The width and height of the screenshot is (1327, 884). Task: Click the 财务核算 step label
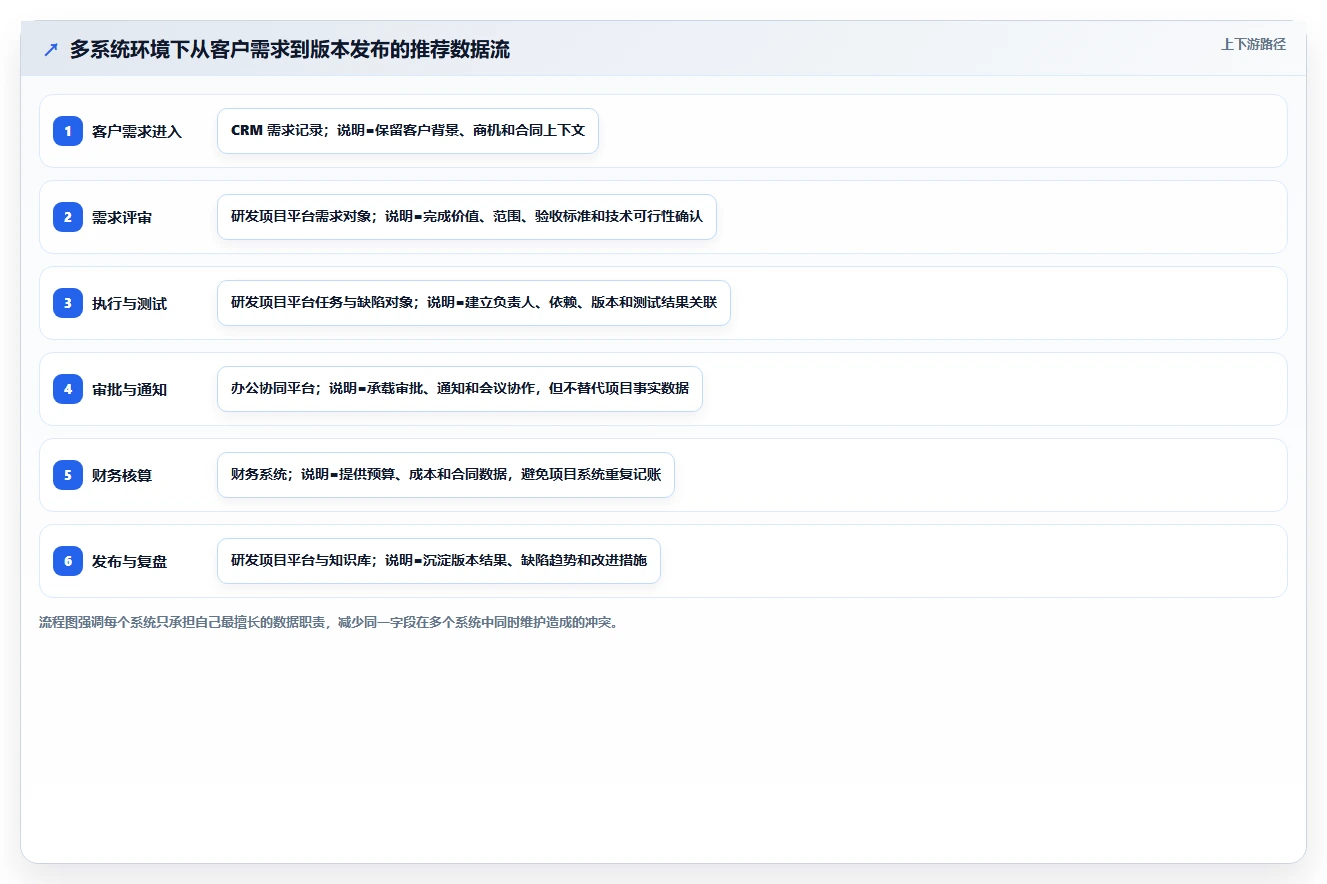tap(122, 475)
